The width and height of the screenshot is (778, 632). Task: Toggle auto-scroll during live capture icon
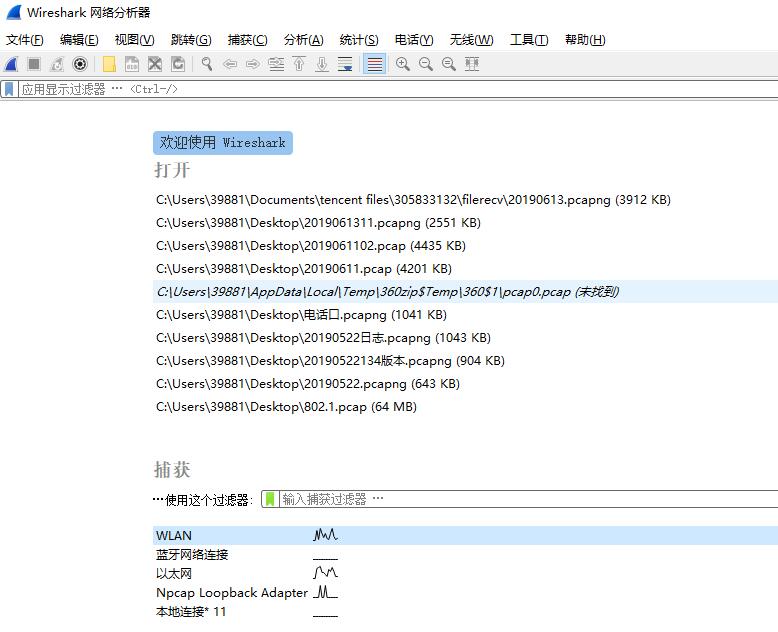pyautogui.click(x=345, y=64)
